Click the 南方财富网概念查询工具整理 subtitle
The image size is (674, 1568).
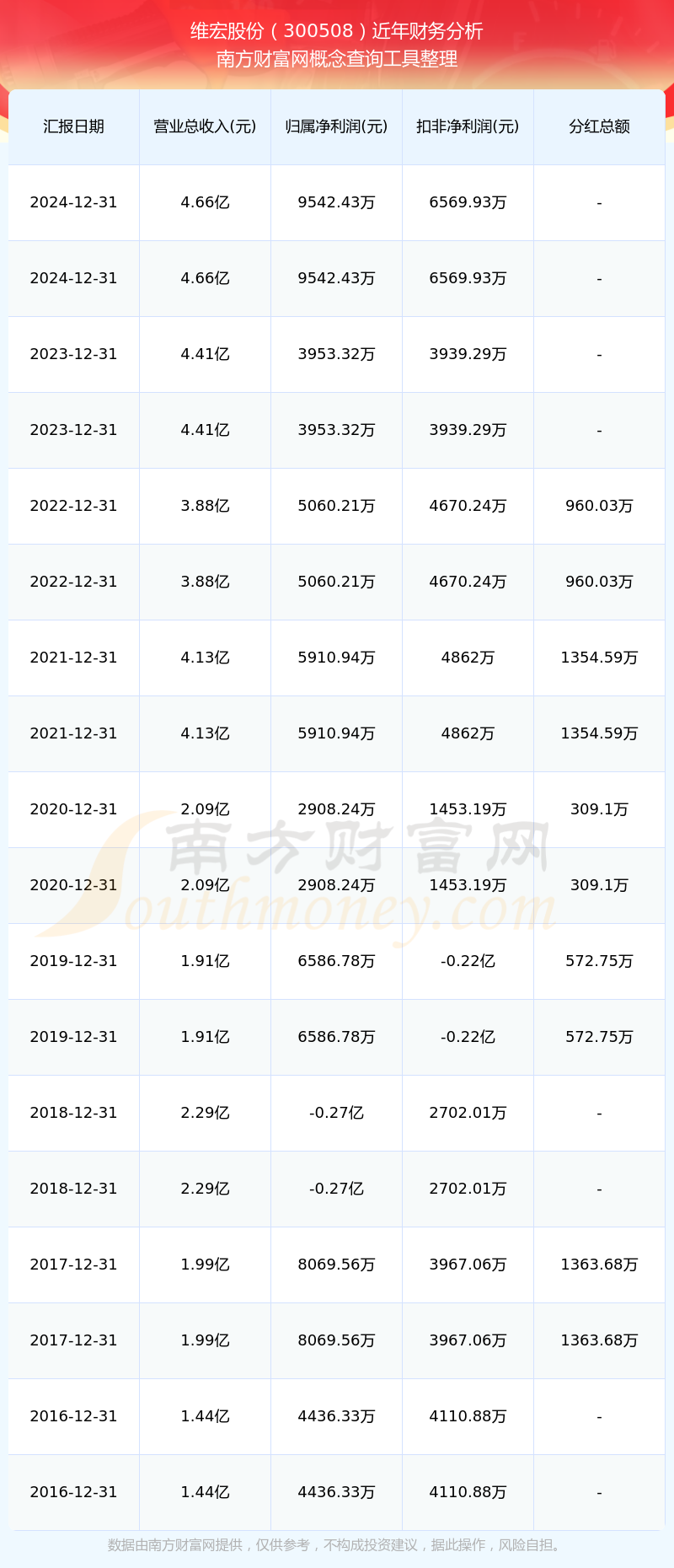[x=337, y=59]
